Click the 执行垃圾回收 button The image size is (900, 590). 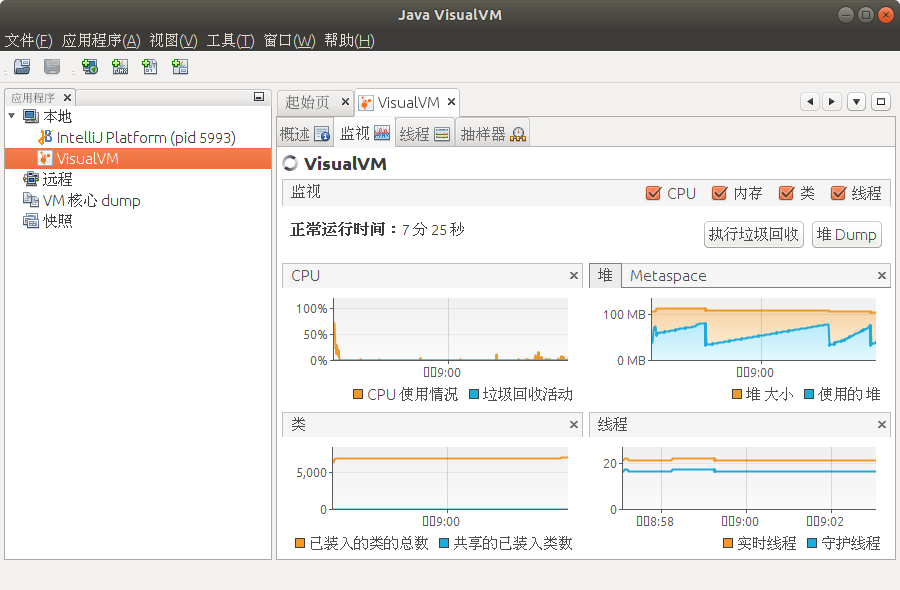point(753,234)
